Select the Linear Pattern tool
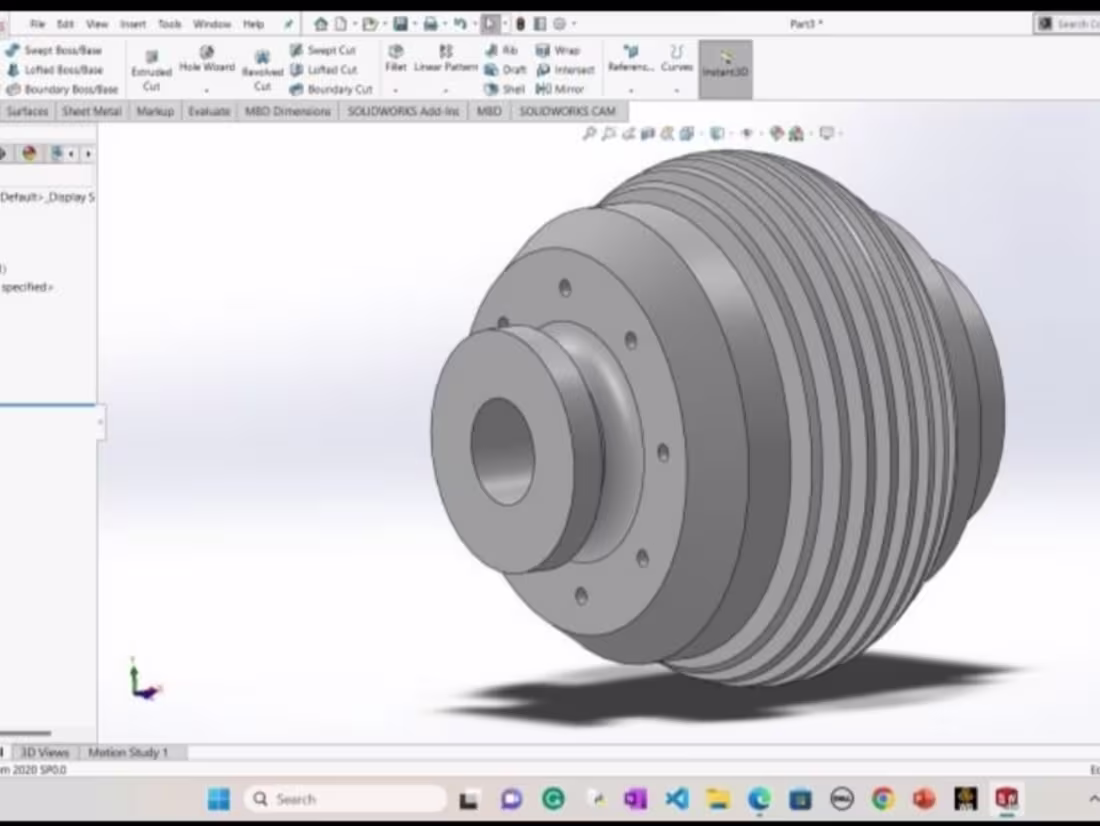Viewport: 1100px width, 826px height. [x=443, y=58]
